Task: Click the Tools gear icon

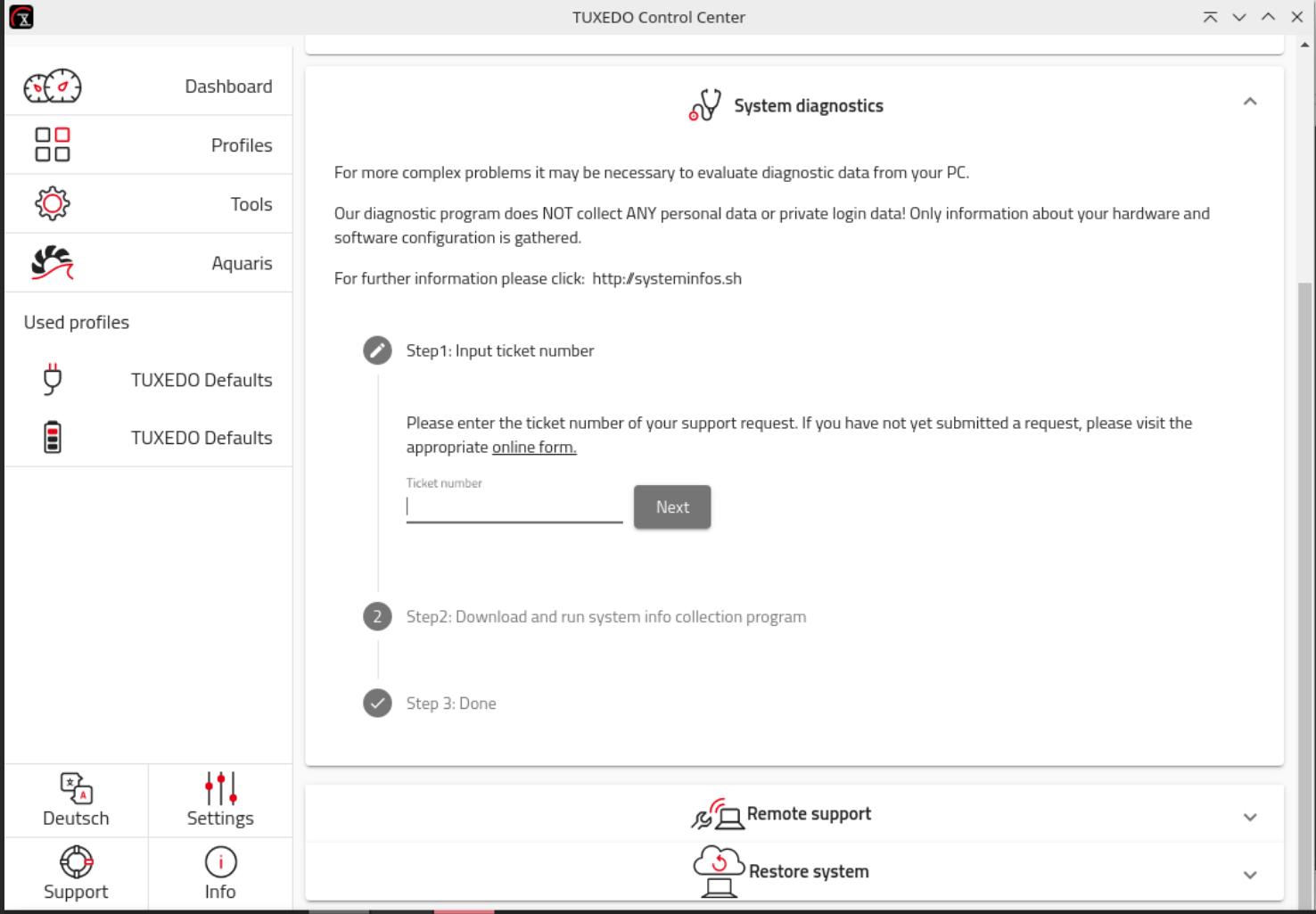Action: click(x=53, y=203)
